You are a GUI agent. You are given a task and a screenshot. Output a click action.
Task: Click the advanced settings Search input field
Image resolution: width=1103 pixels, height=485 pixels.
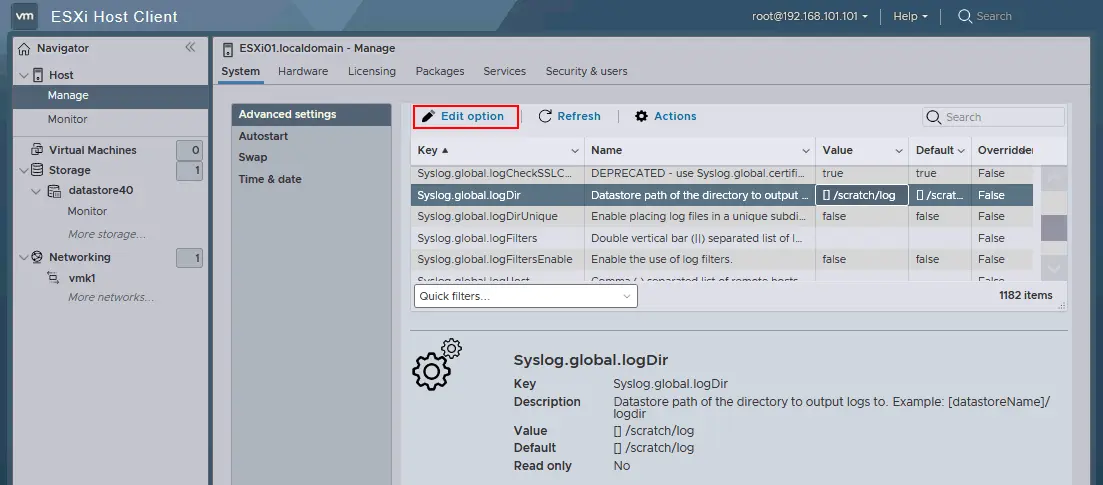[993, 117]
